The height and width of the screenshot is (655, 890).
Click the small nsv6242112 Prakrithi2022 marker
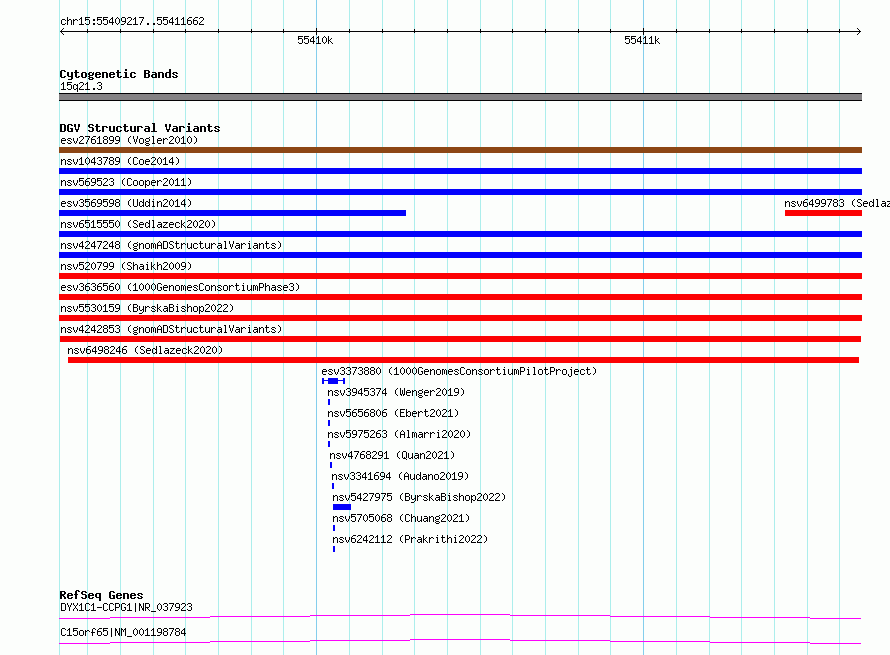(x=334, y=549)
